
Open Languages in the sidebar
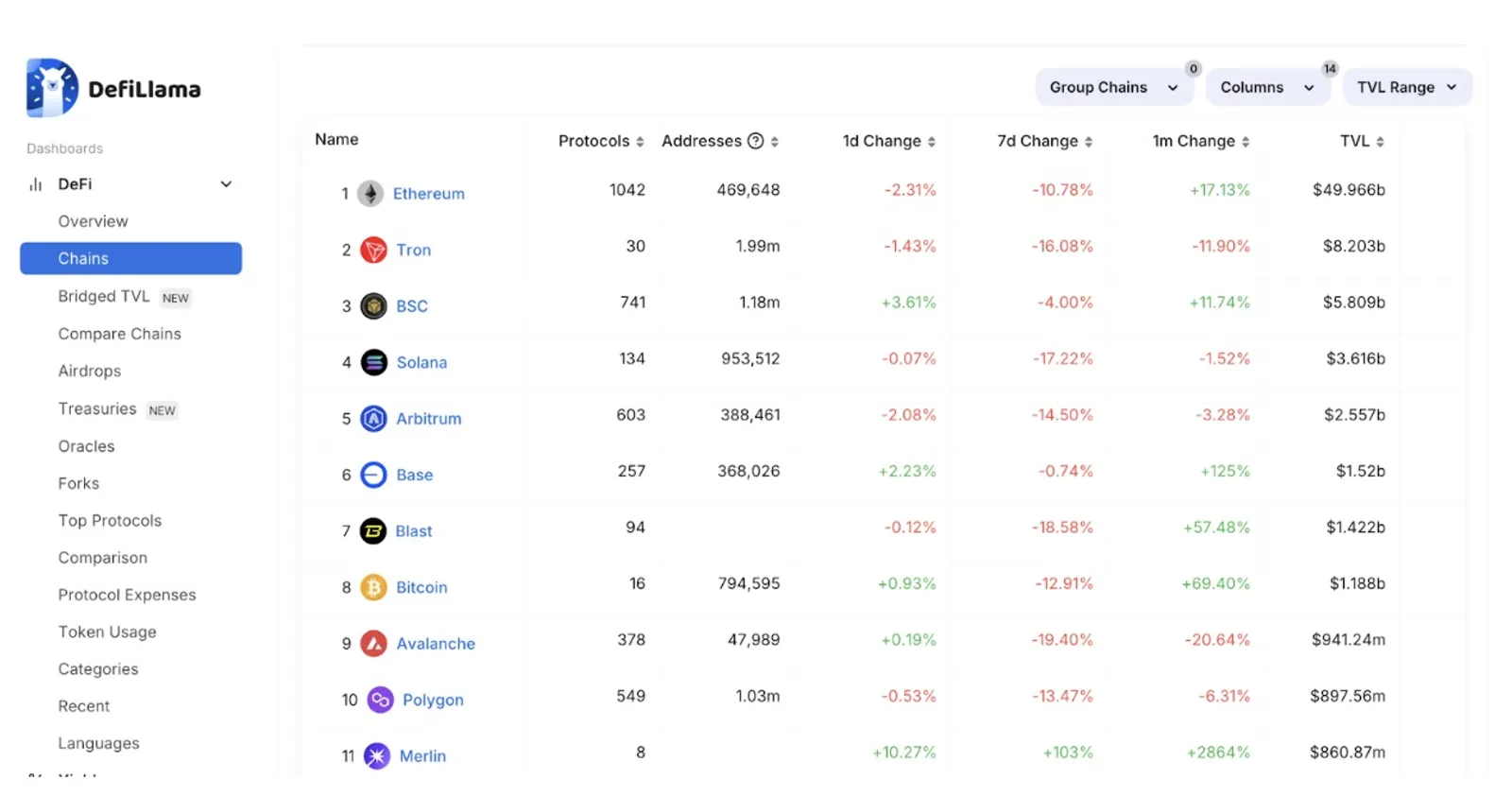(98, 743)
